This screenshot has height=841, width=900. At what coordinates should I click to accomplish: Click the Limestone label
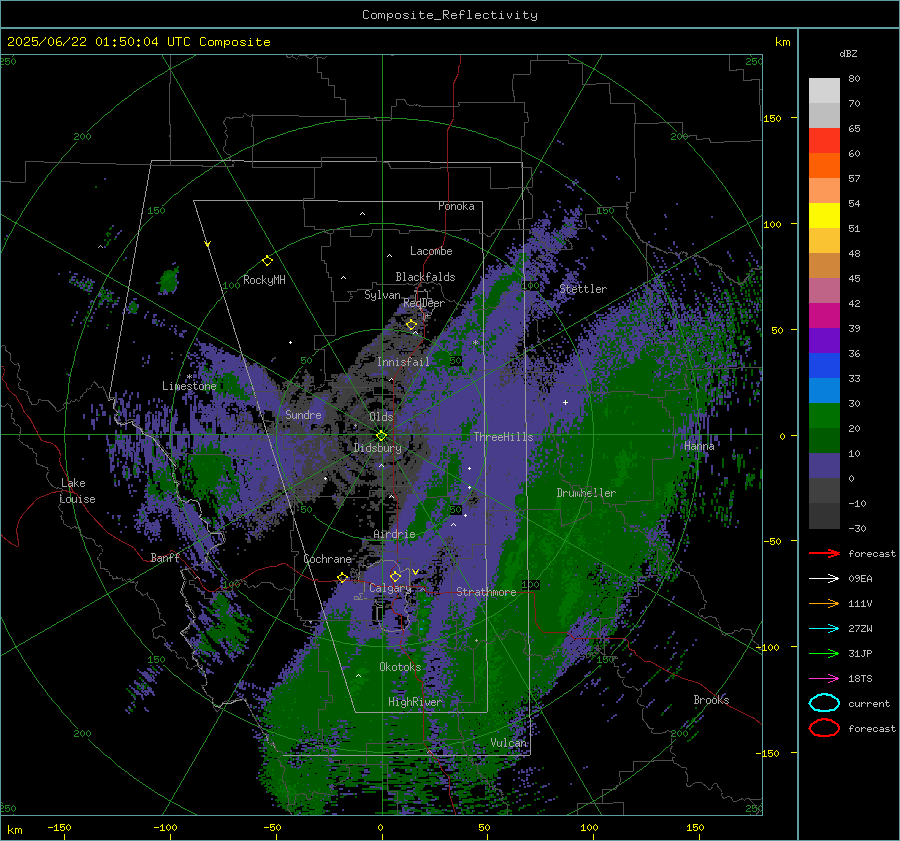click(189, 386)
